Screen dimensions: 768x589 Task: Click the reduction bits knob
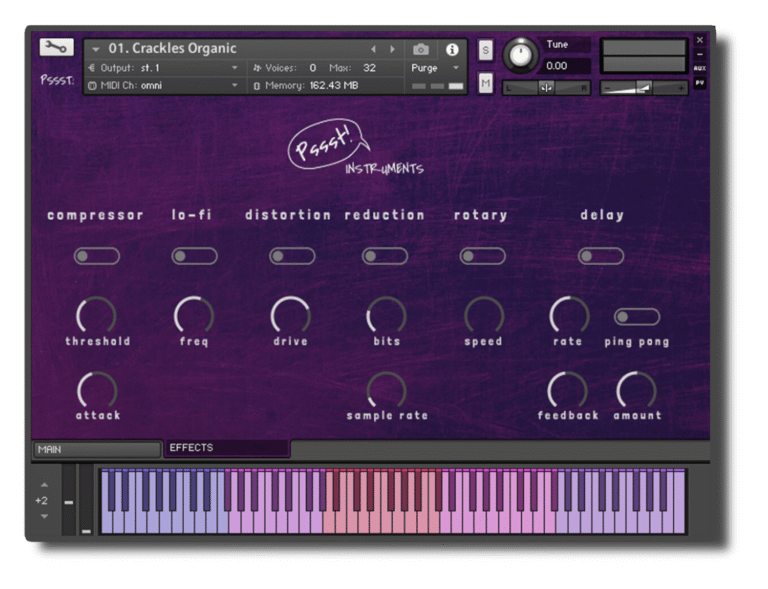pos(386,315)
